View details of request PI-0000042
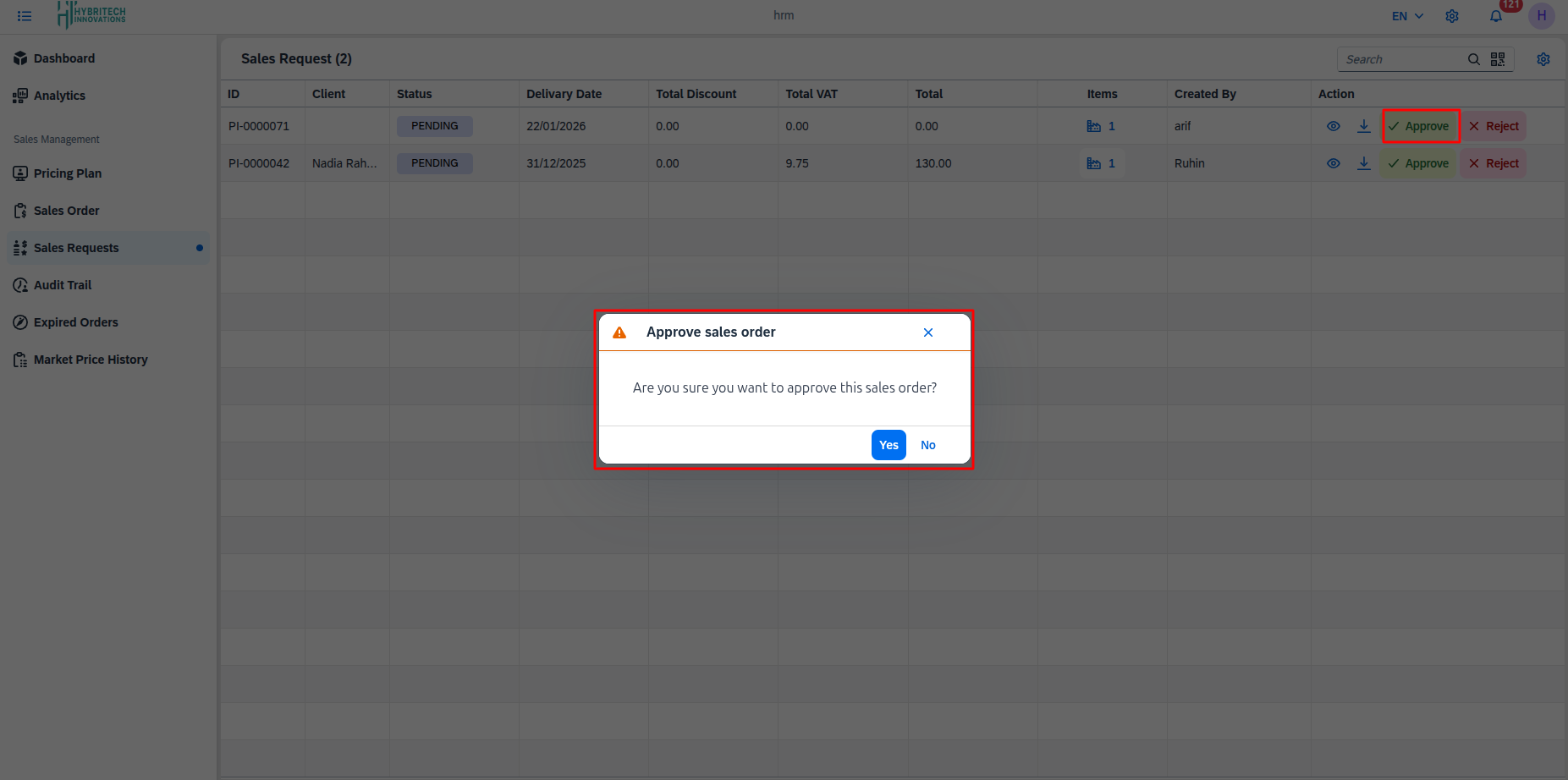Screen dimensions: 1568x780 point(1333,163)
